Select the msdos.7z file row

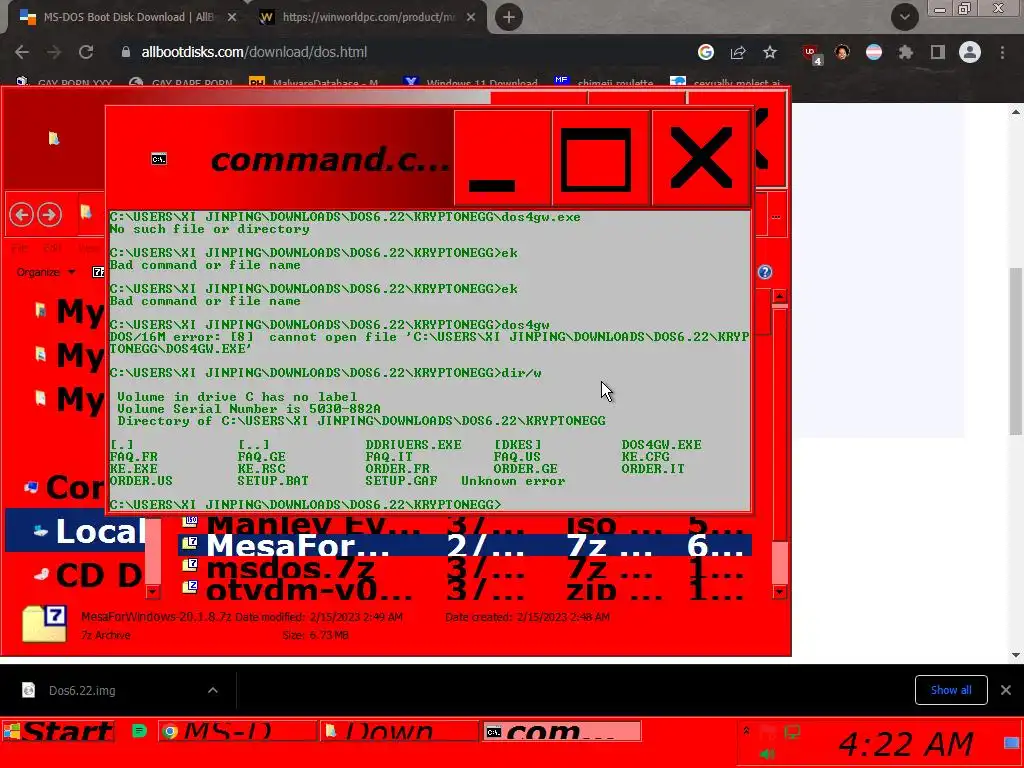tap(464, 568)
